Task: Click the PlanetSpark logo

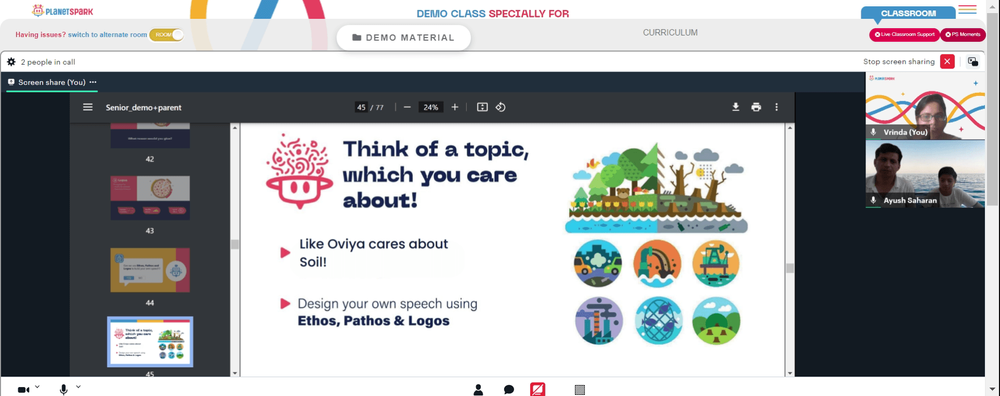Action: pos(62,11)
